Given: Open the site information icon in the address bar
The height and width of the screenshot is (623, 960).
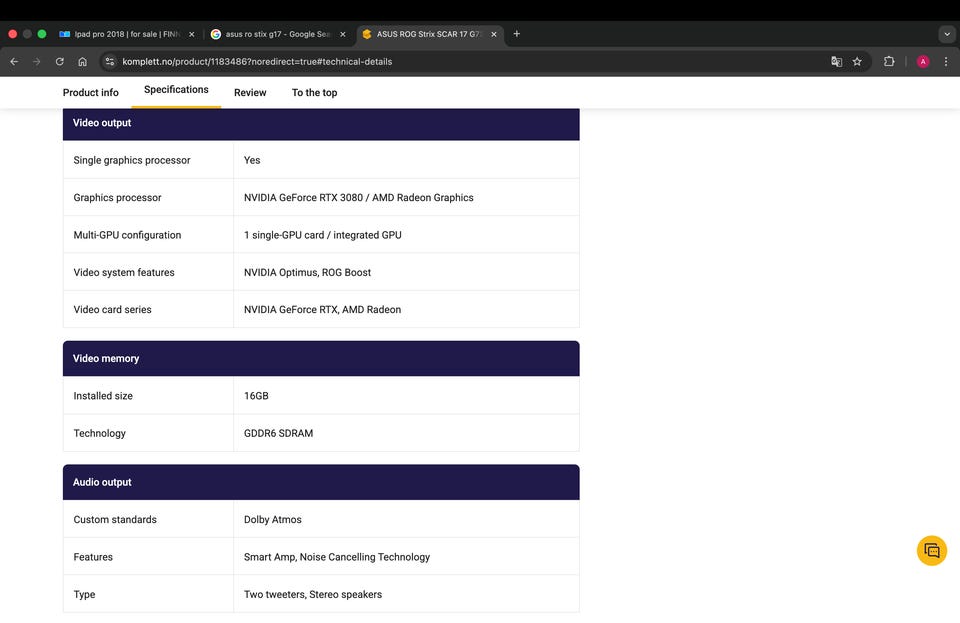Looking at the screenshot, I should [110, 61].
